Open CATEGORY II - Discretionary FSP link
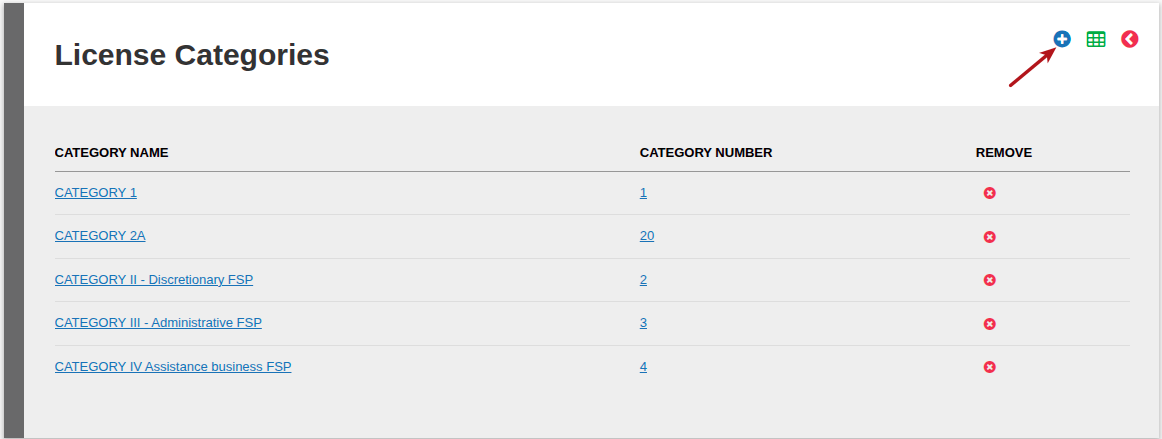This screenshot has width=1162, height=439. coord(154,280)
